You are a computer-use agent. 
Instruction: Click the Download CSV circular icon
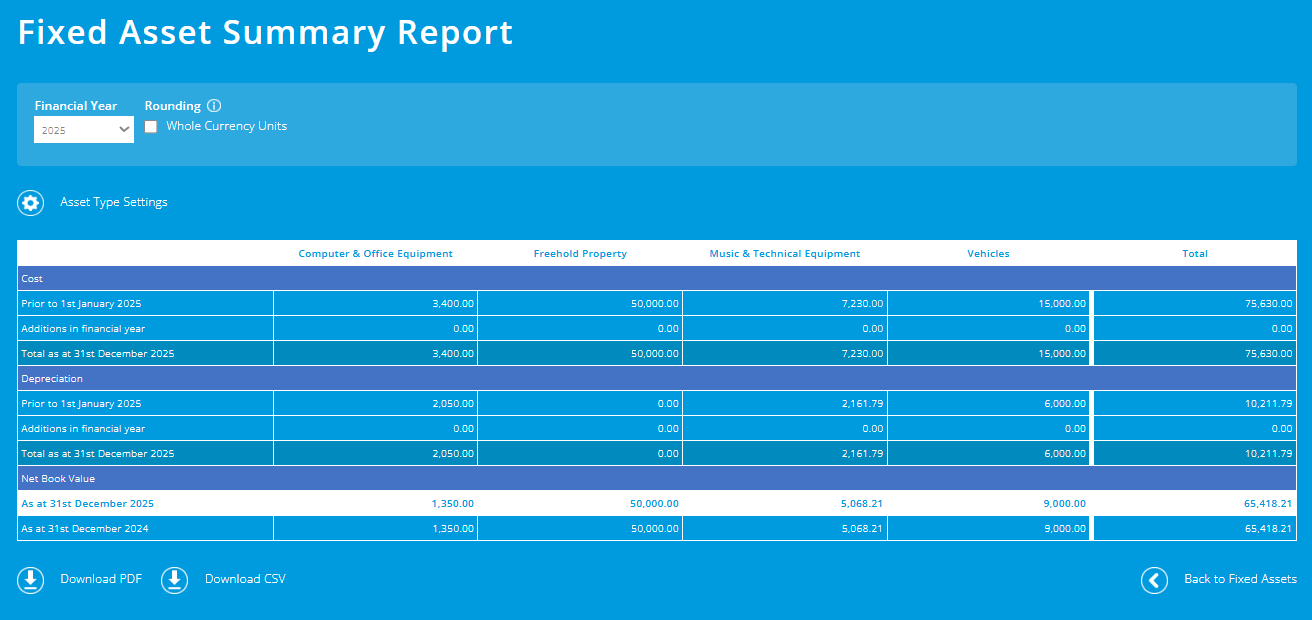tap(174, 579)
